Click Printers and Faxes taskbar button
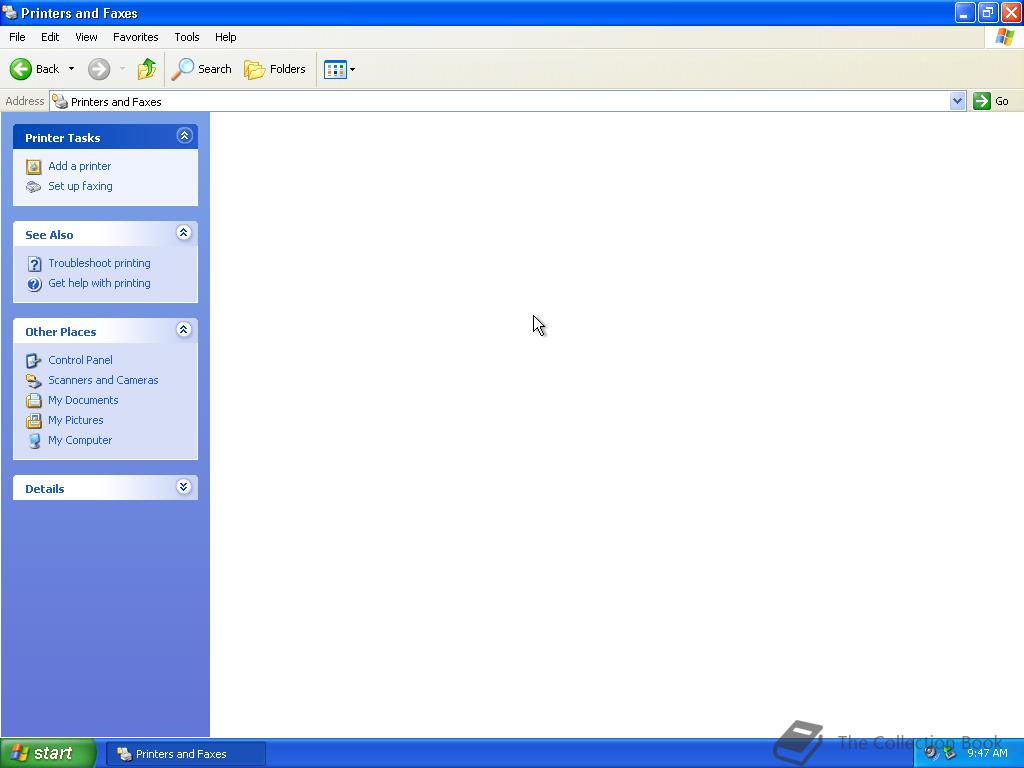 pos(185,754)
